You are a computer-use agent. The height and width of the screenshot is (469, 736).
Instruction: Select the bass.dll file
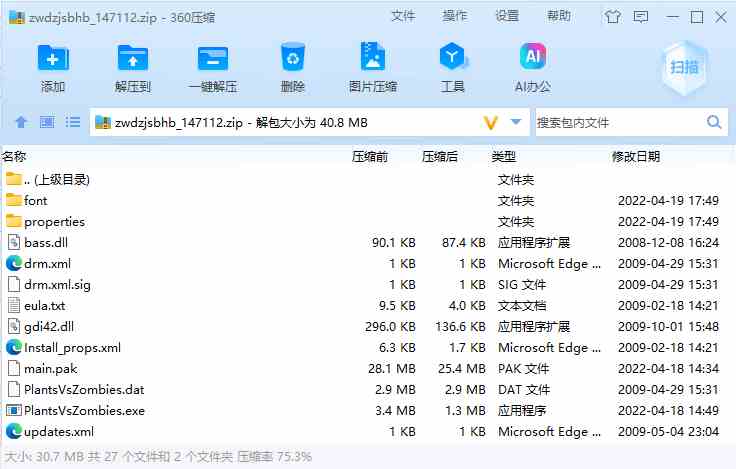[x=368, y=243]
